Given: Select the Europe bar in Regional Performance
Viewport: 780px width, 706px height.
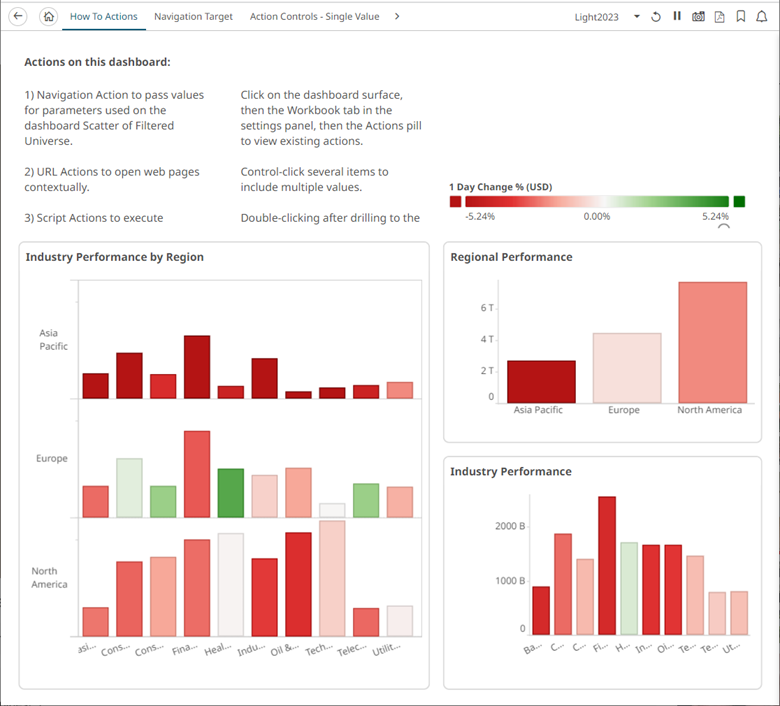Looking at the screenshot, I should (627, 368).
